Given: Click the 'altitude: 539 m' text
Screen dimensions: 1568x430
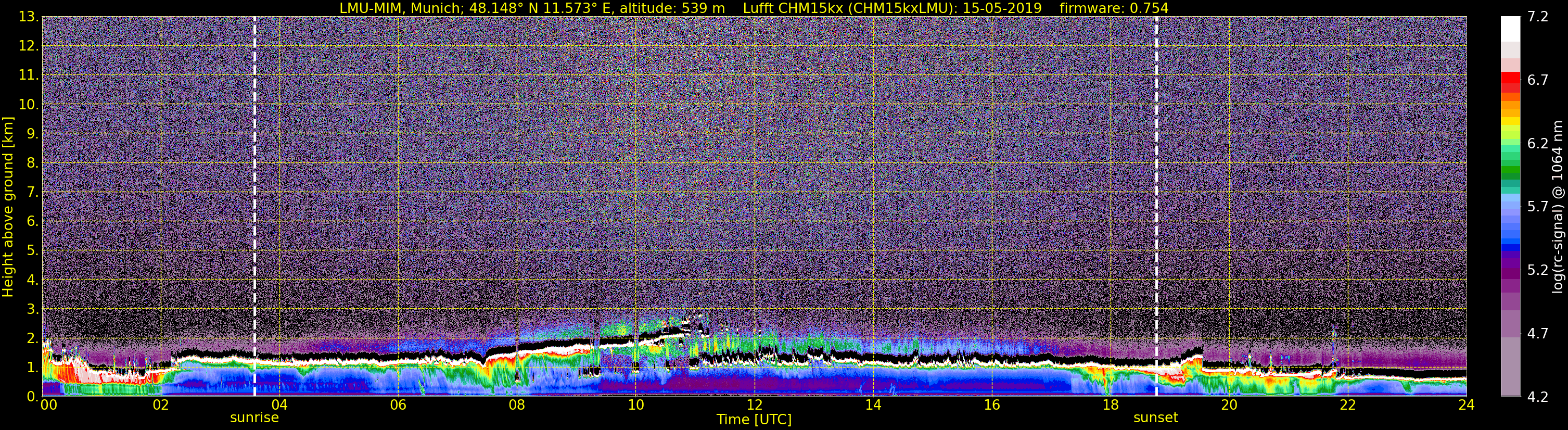Looking at the screenshot, I should [x=672, y=8].
